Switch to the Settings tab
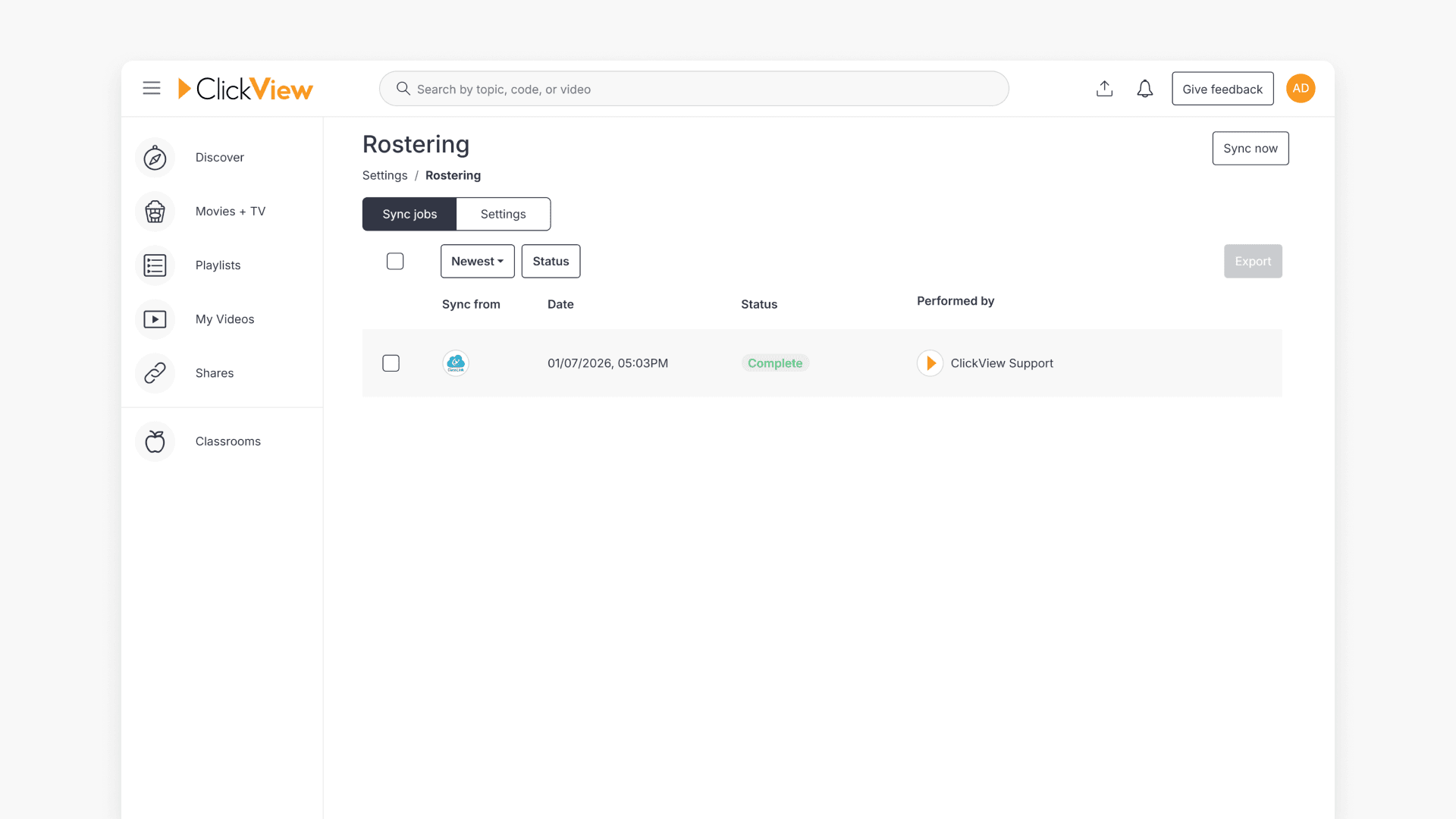 click(x=503, y=214)
